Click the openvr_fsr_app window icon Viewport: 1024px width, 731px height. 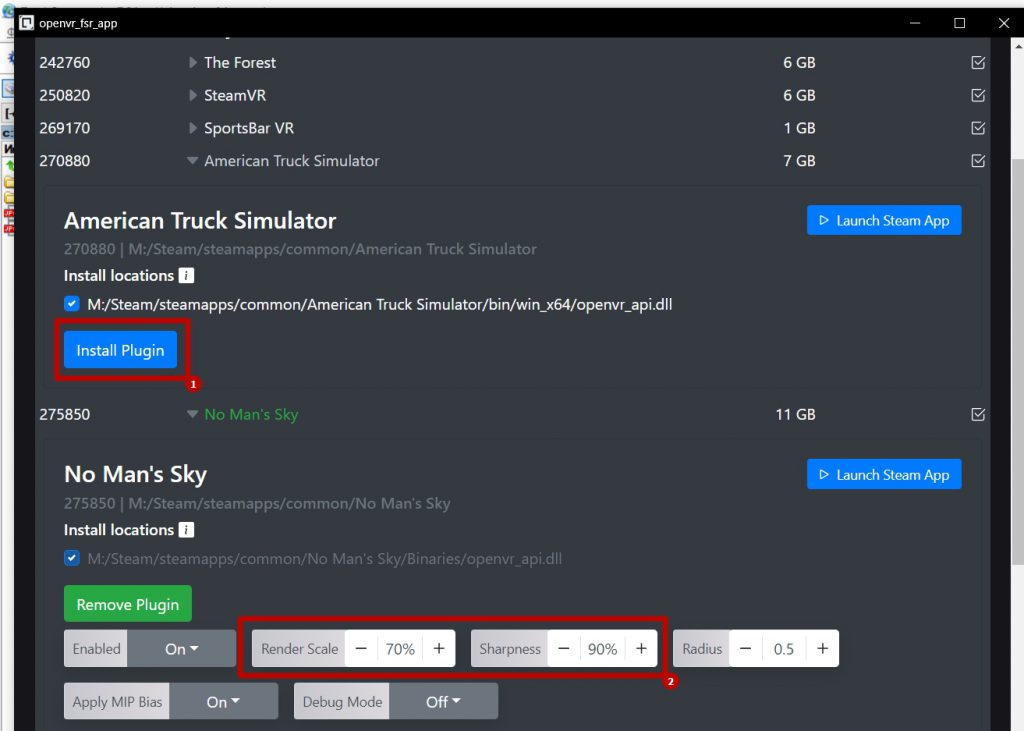click(x=26, y=23)
